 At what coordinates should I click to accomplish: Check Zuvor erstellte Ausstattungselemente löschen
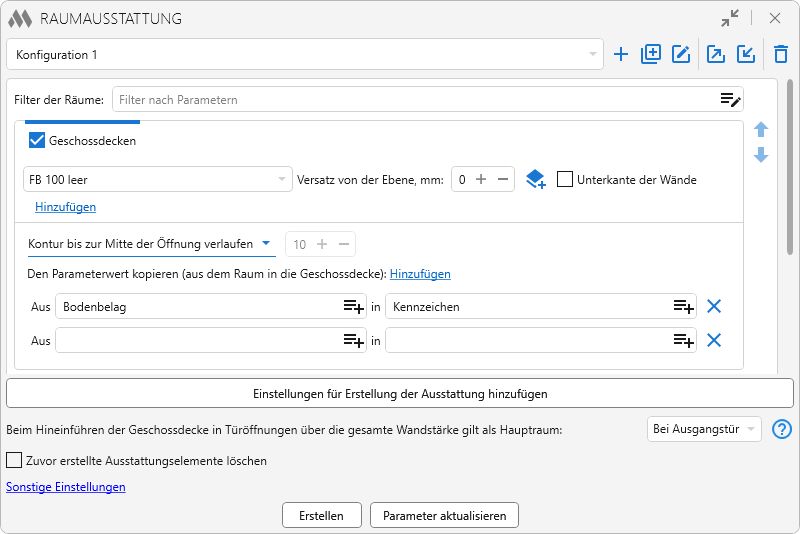[x=14, y=461]
